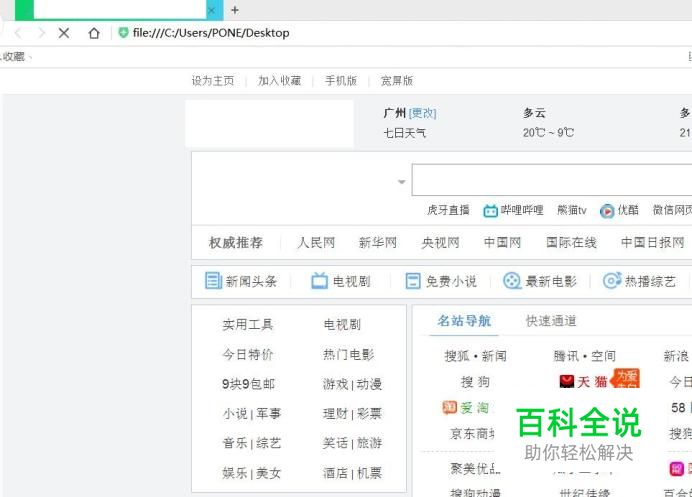Visit 中国日报网
Screen dimensions: 692x497
652,242
